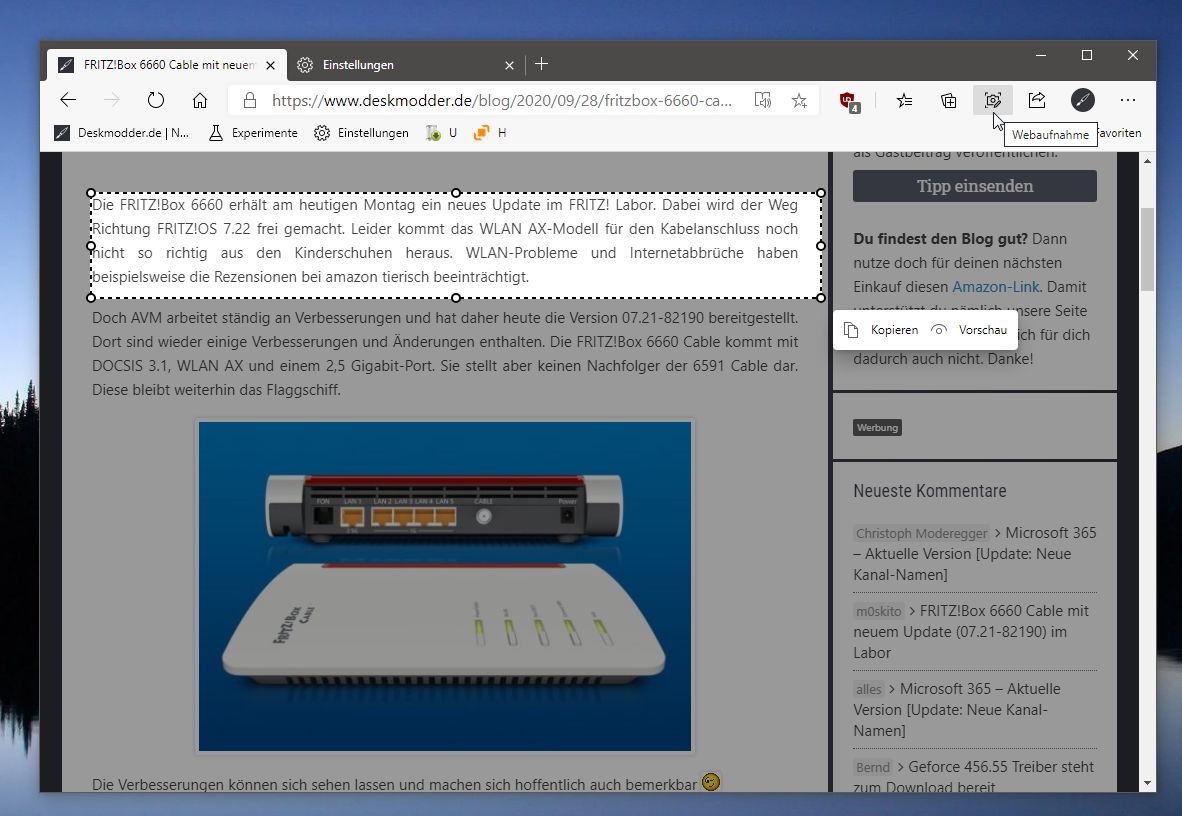Open the Einstellungen bookmark in favorites bar
Screen dimensions: 1182x816
362,133
